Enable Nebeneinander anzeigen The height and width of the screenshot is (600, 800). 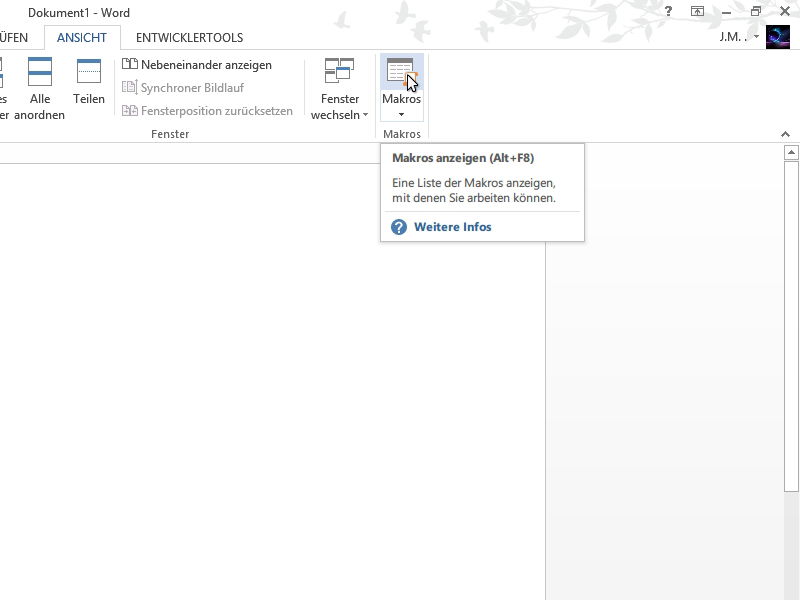pyautogui.click(x=197, y=65)
